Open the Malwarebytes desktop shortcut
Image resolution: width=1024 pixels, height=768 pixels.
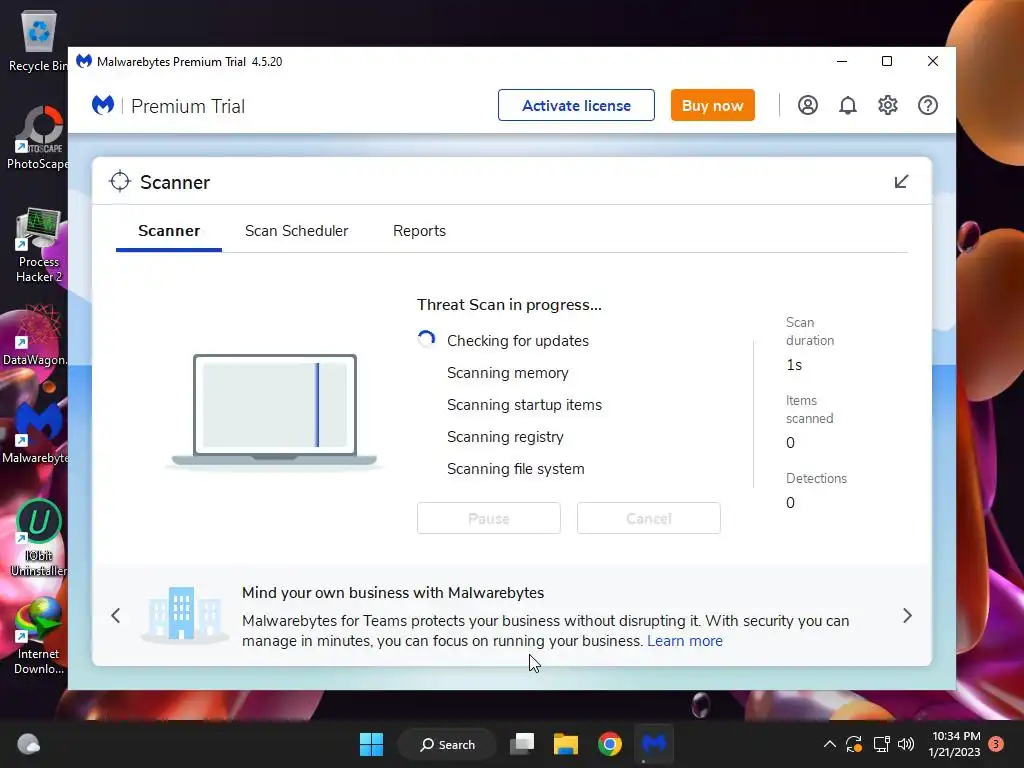pos(35,434)
